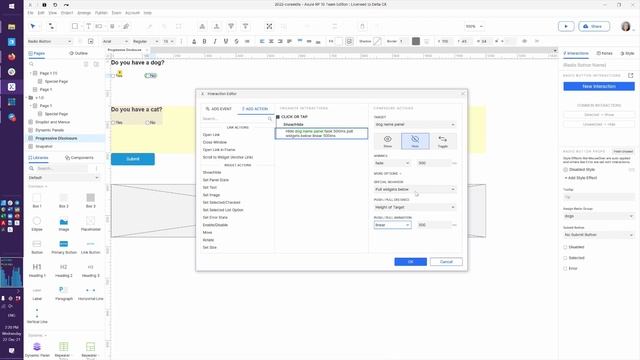The image size is (640, 360).
Task: Open the Style tab in inspector
Action: coord(627,53)
